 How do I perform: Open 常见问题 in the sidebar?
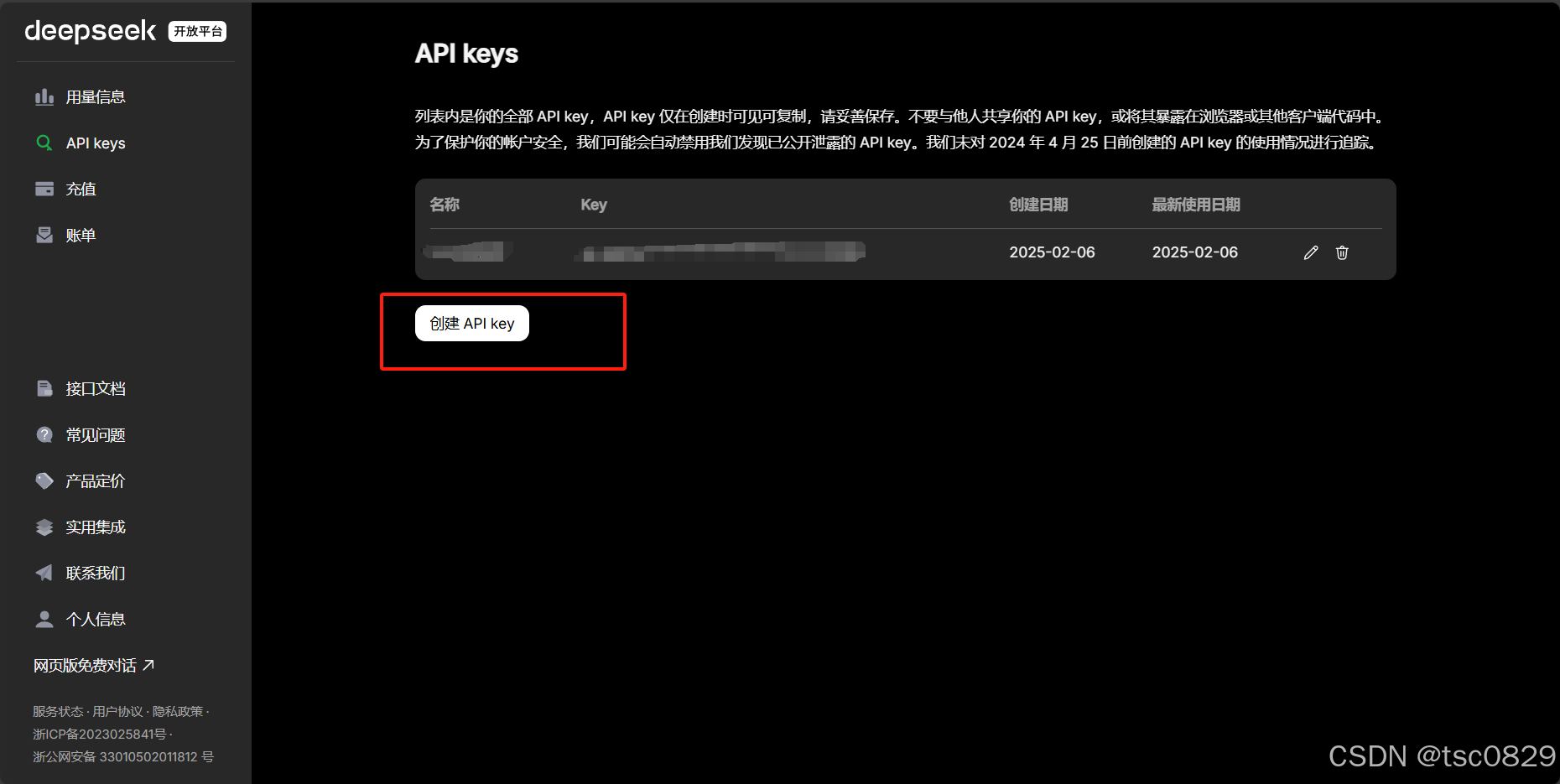pos(96,435)
